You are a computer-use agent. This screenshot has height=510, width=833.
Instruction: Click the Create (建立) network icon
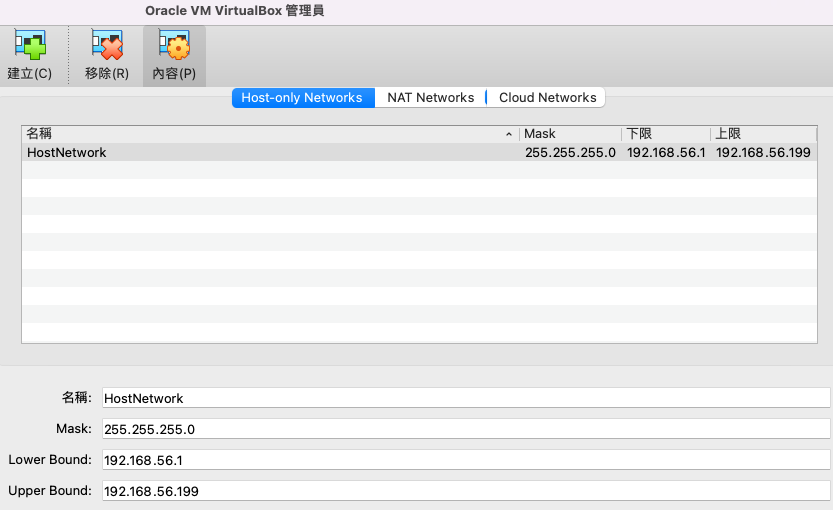pos(29,47)
